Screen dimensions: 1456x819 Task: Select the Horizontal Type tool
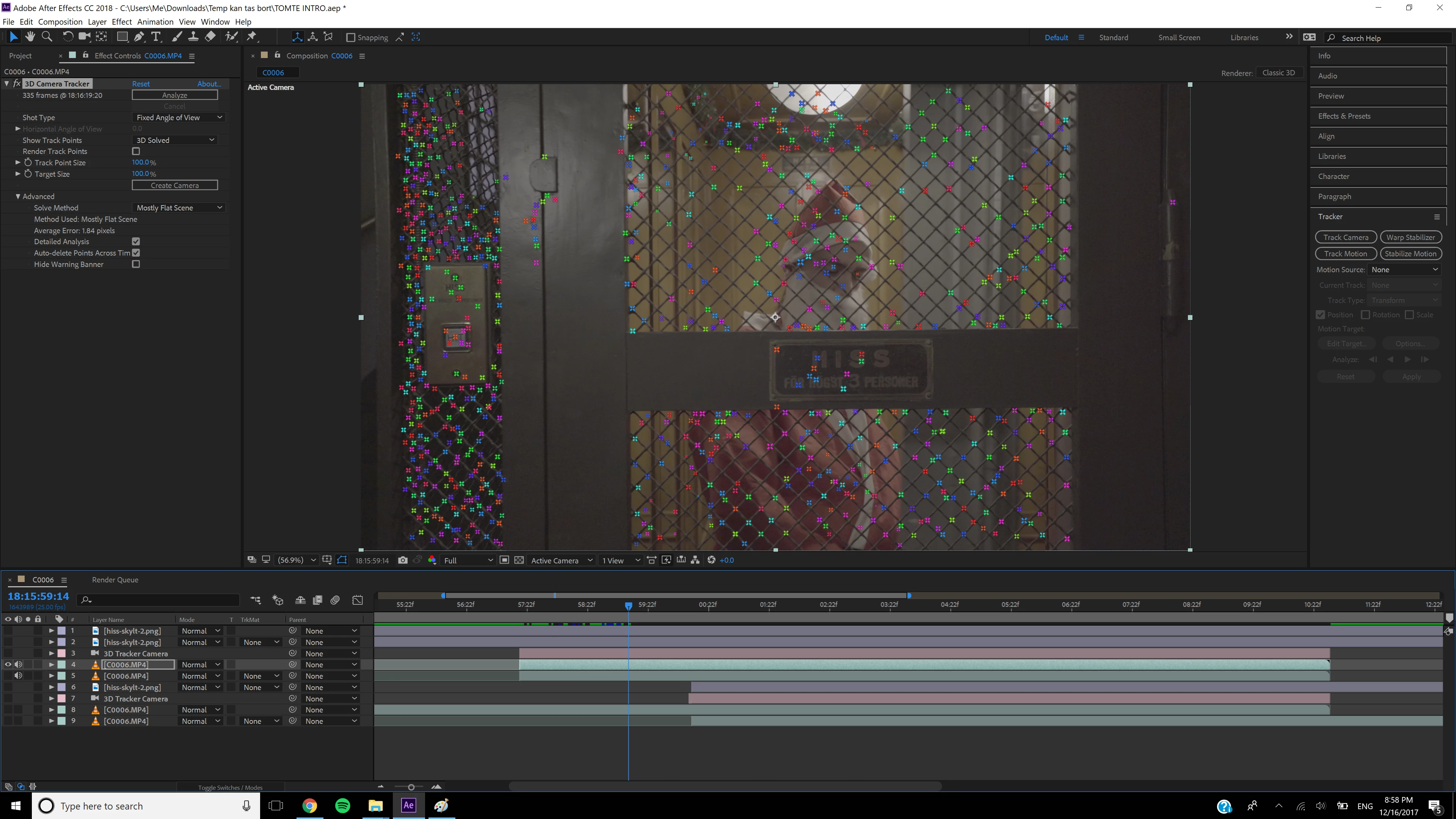(156, 37)
